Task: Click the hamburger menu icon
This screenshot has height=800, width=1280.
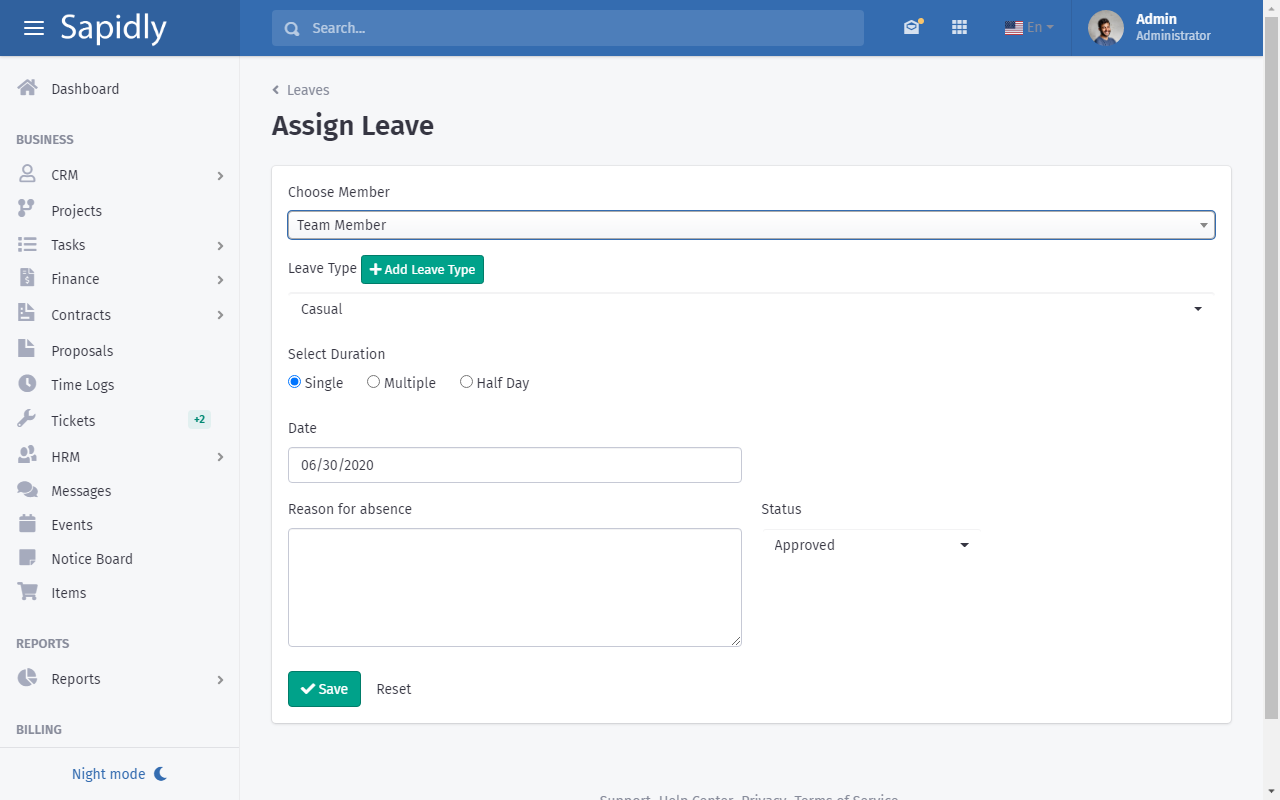Action: (34, 28)
